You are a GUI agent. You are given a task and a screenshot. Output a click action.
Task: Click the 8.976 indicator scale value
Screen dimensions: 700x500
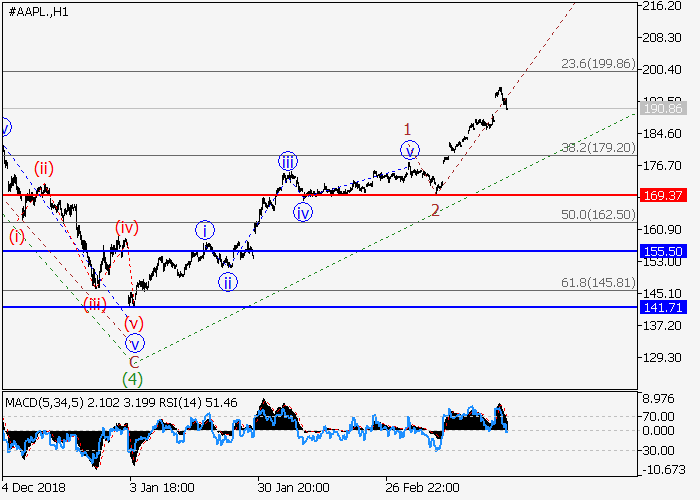coord(658,399)
